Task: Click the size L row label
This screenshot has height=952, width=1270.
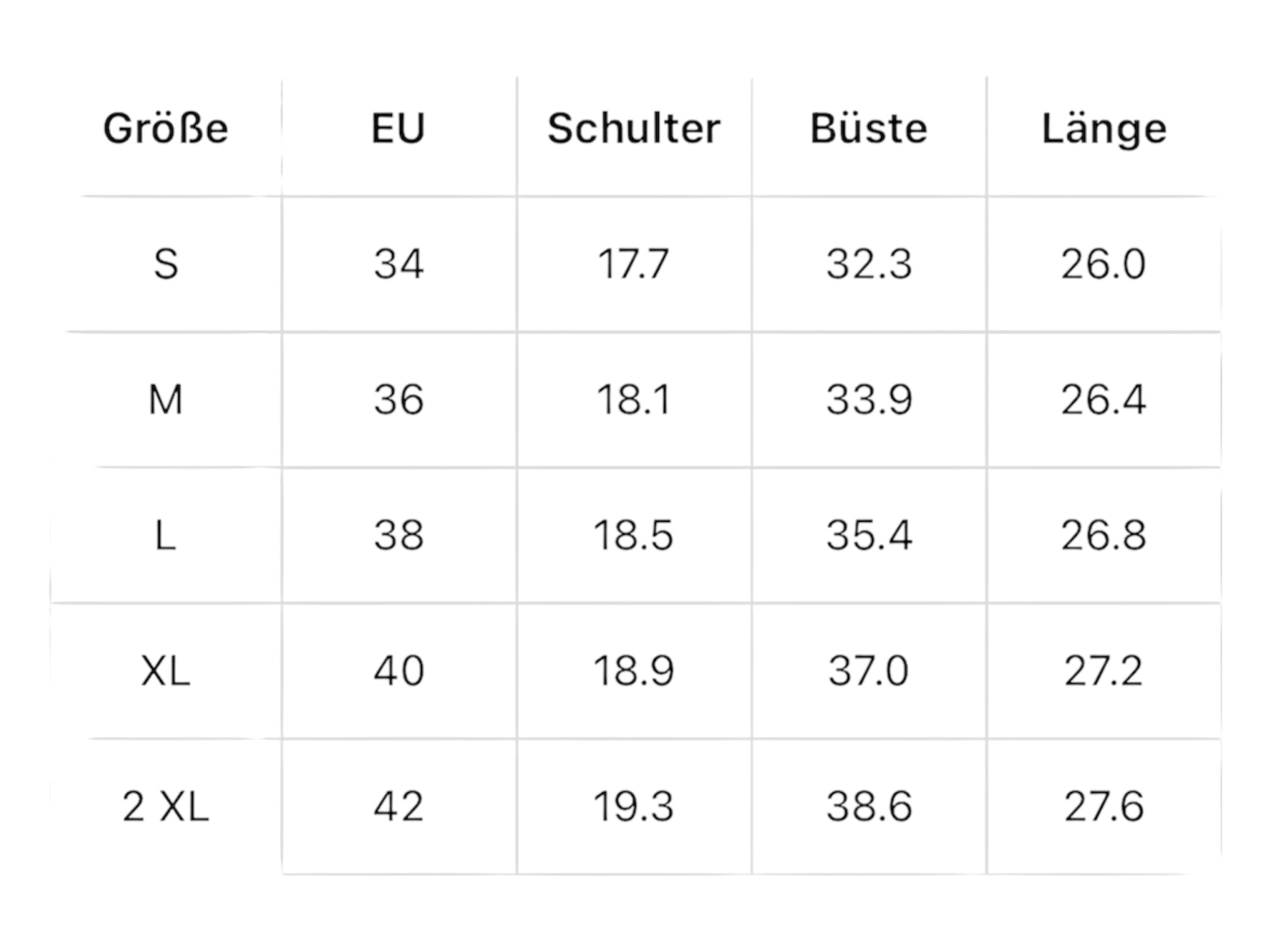Action: pyautogui.click(x=166, y=536)
